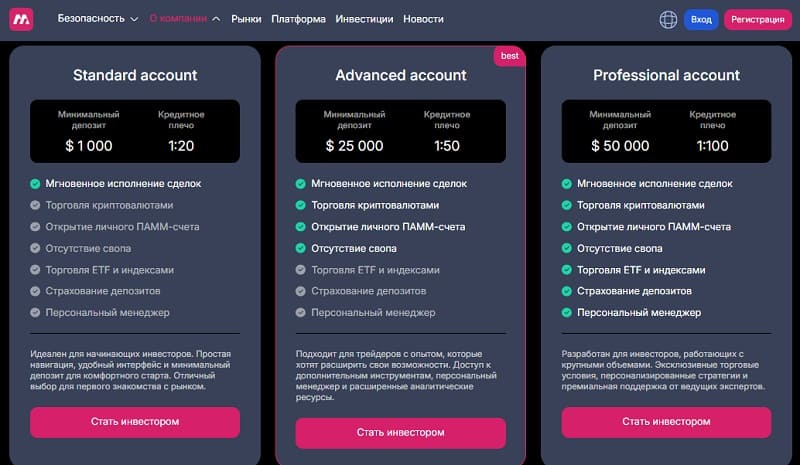The height and width of the screenshot is (465, 800).
Task: Go to the Рынки menu item
Action: click(246, 19)
